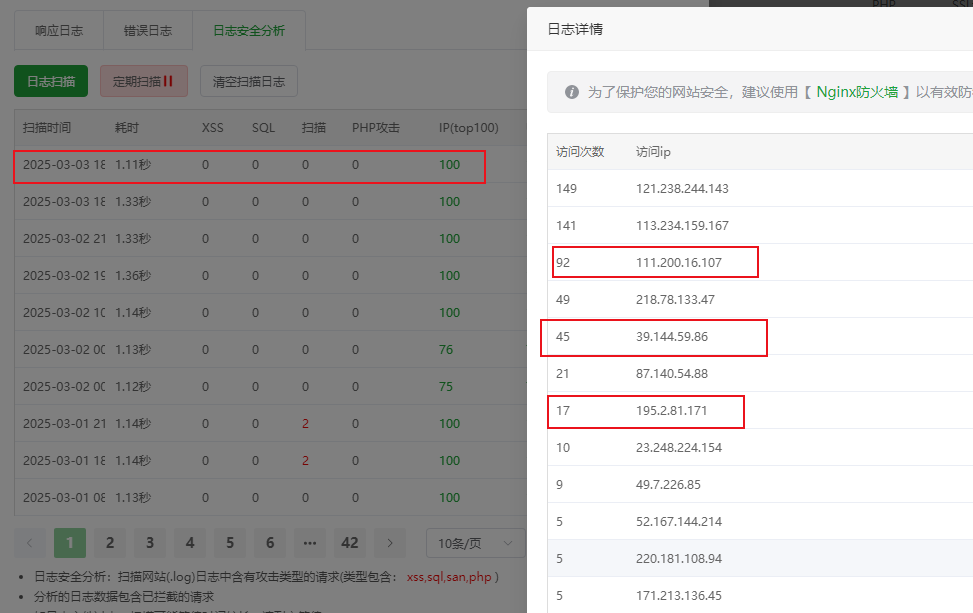Click scan count 2 in 2025-03-01 18 row

[x=305, y=460]
